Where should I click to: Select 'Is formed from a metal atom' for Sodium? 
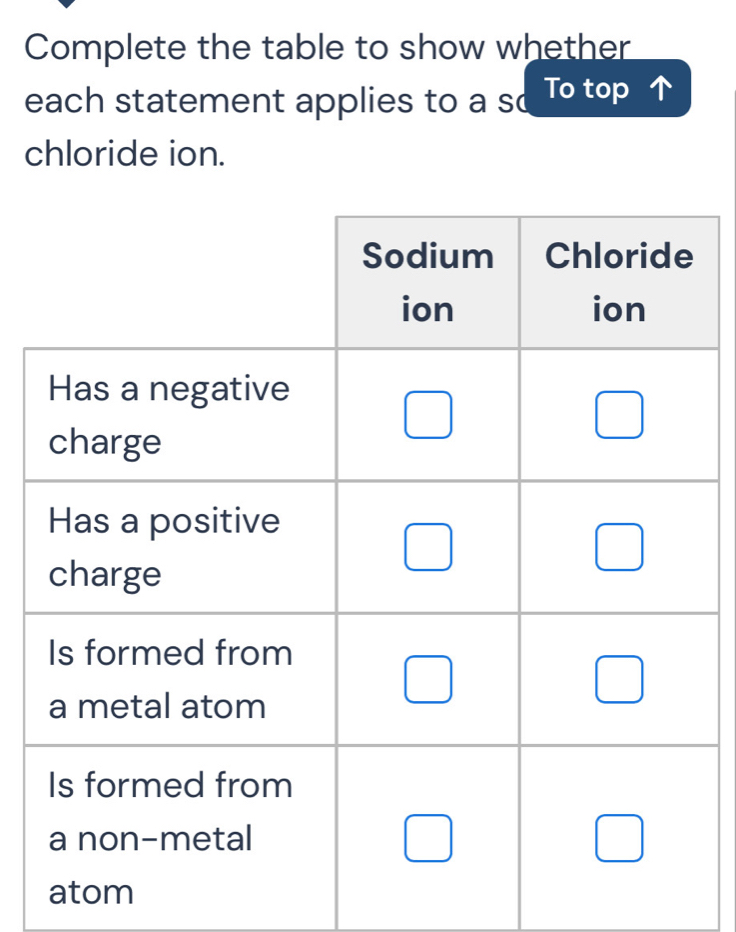tap(427, 679)
